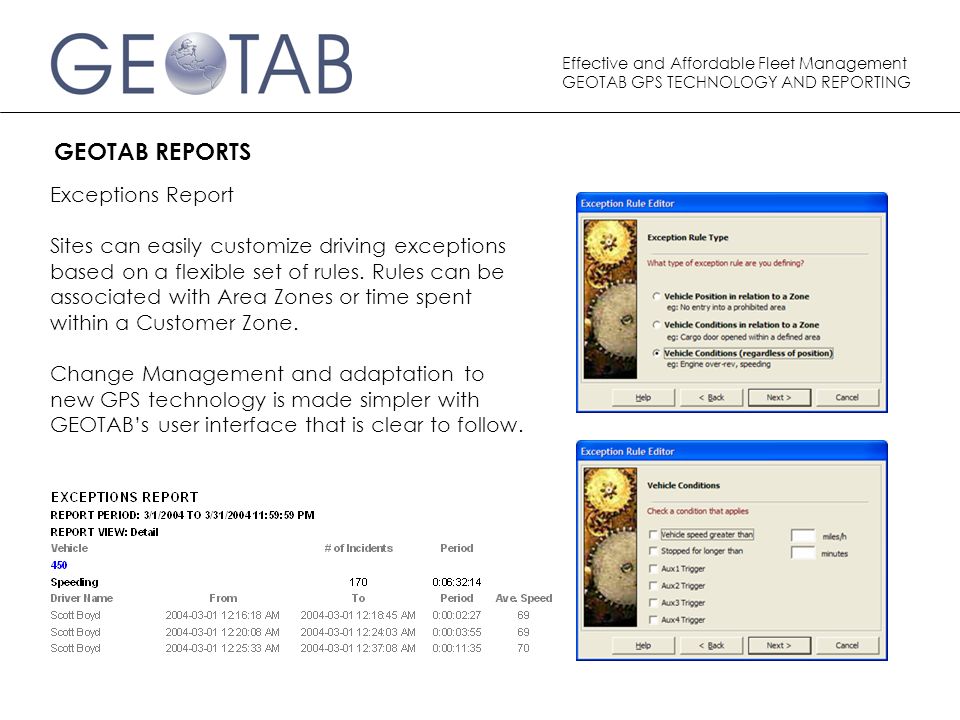This screenshot has height=720, width=960.
Task: Click the 'Vehicle Conditions' dialog heading
Action: coord(683,486)
